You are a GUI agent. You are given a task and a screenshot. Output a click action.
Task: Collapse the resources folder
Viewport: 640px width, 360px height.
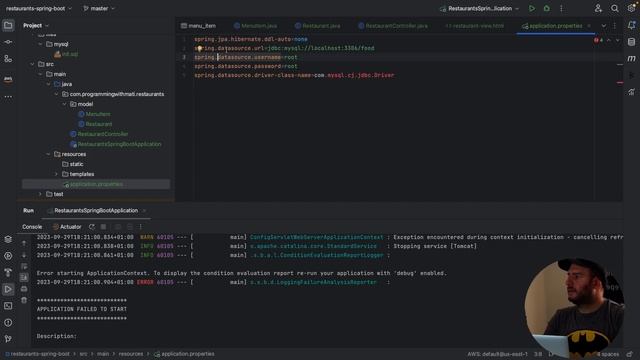coord(49,154)
